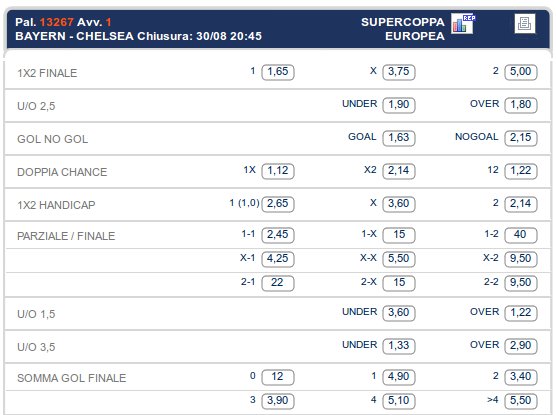Pick the GOAL odds 1,63
Screen dimensions: 556x415
click(399, 138)
